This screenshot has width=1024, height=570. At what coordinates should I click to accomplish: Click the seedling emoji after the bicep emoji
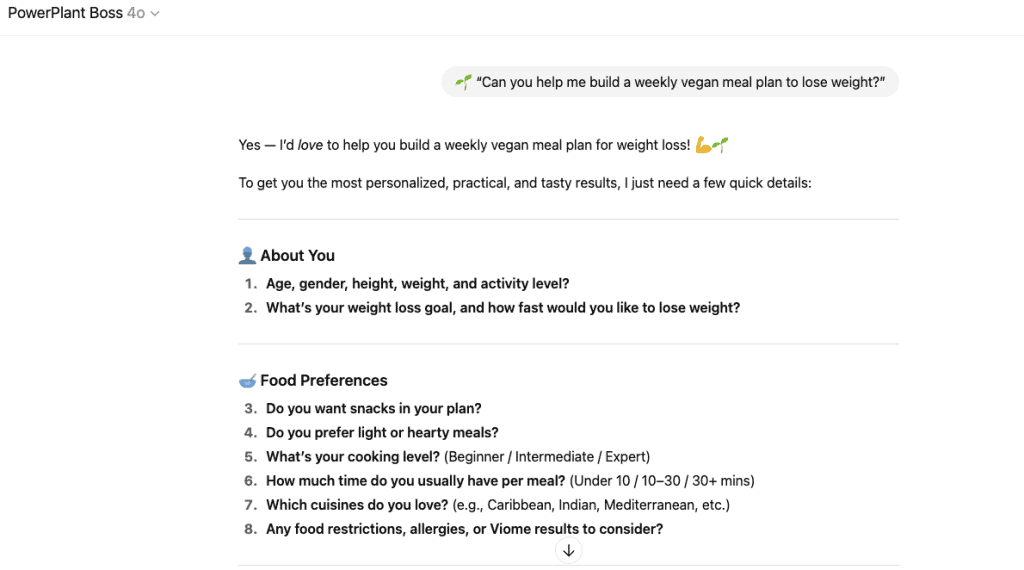[x=720, y=145]
